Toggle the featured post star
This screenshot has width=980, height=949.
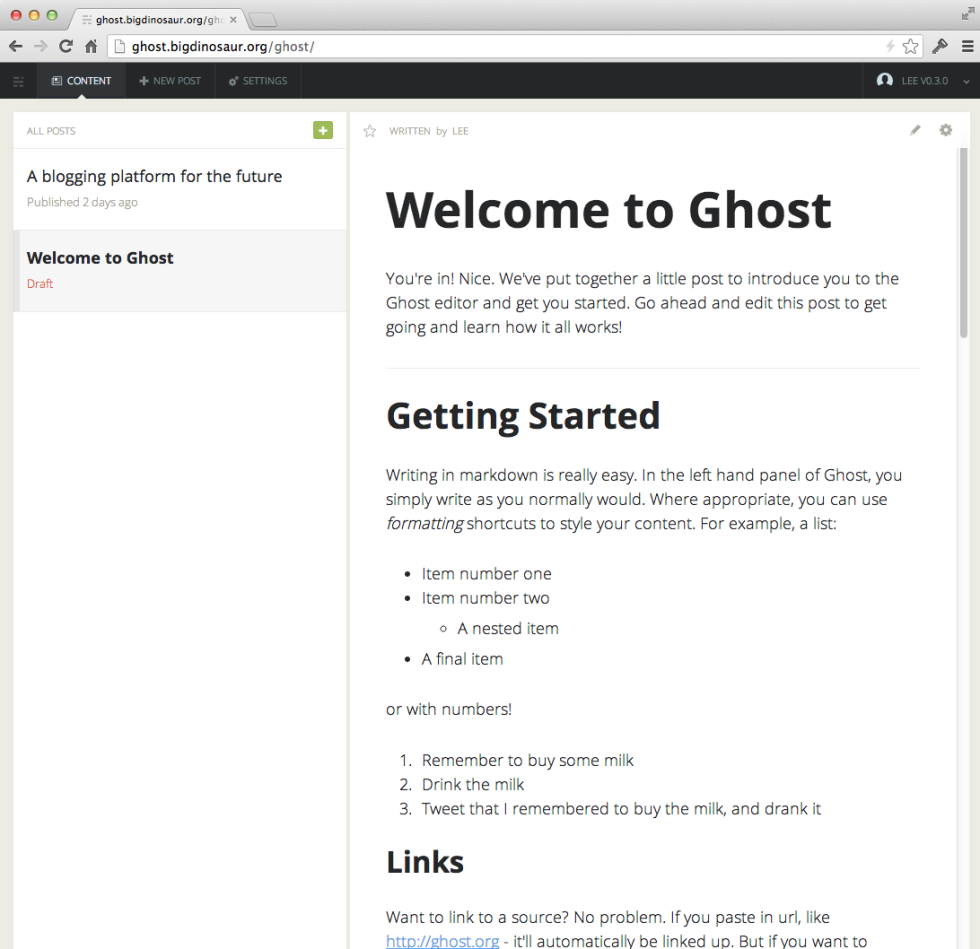[369, 130]
